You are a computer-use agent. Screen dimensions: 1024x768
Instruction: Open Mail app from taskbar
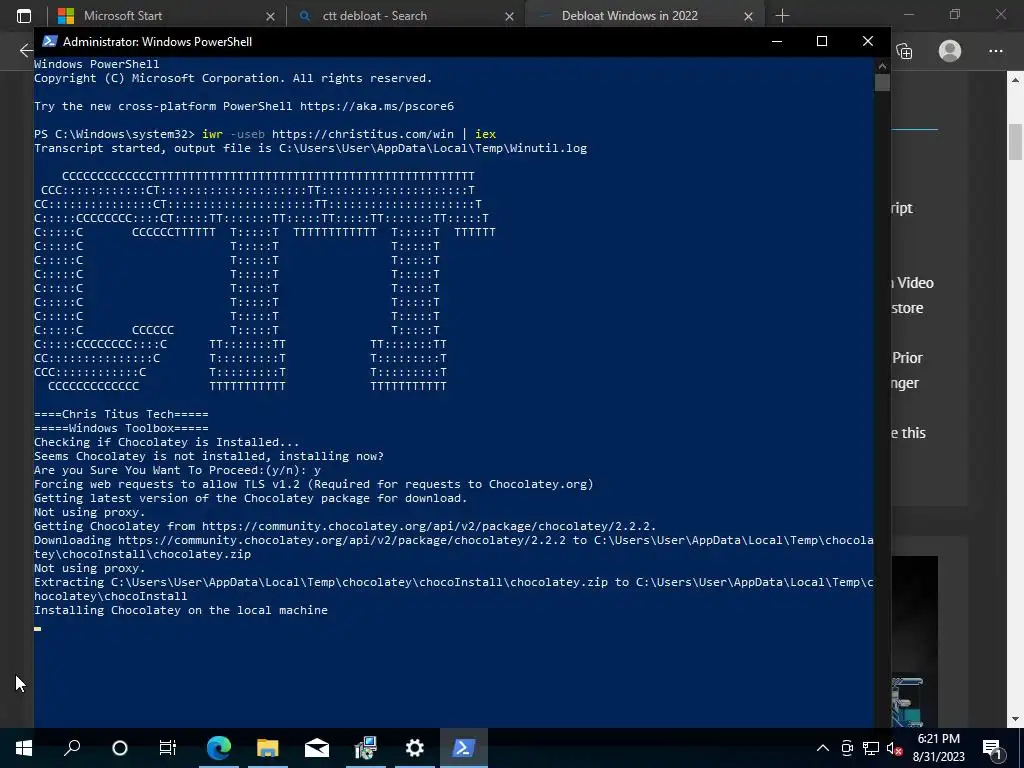(317, 748)
